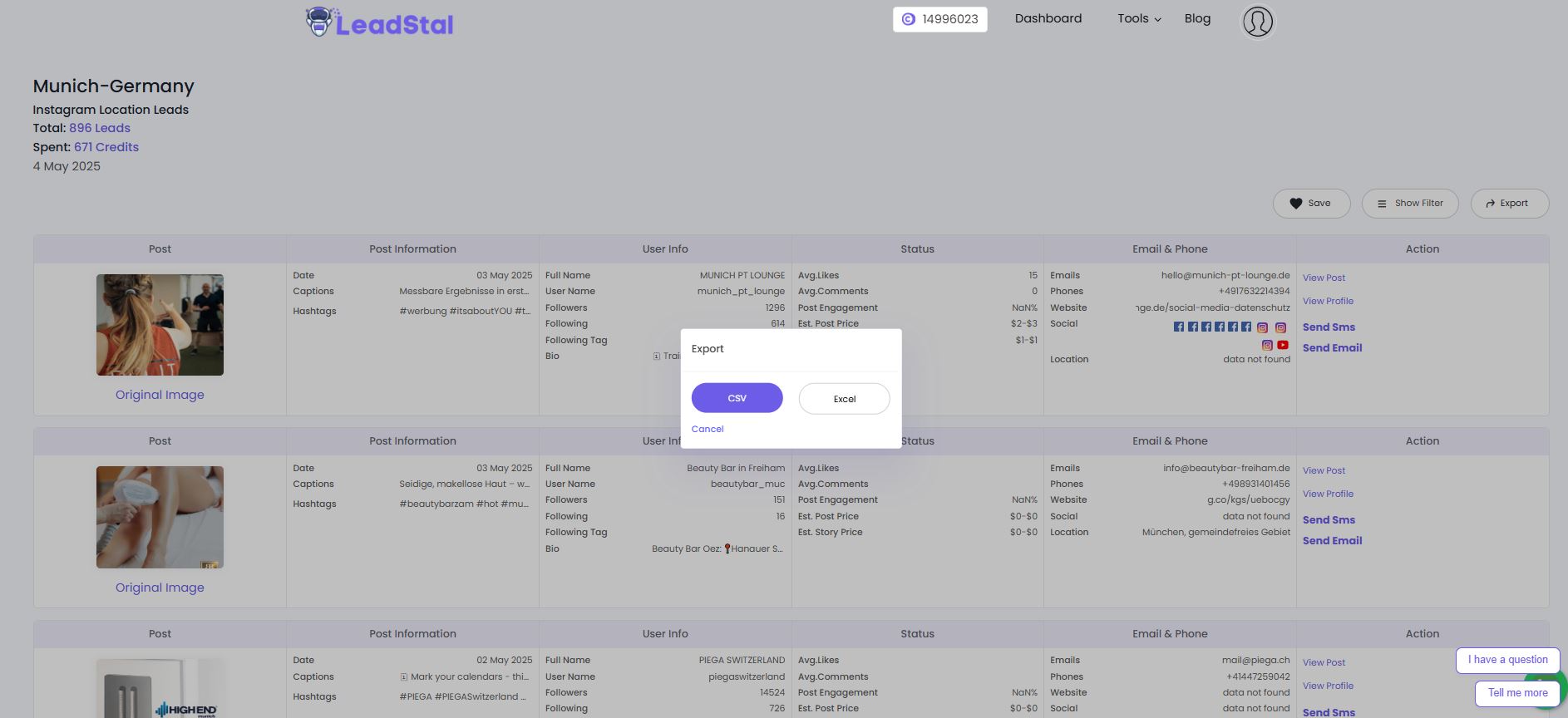Click the YouTube icon in Social row
This screenshot has width=1568, height=718.
[1283, 345]
